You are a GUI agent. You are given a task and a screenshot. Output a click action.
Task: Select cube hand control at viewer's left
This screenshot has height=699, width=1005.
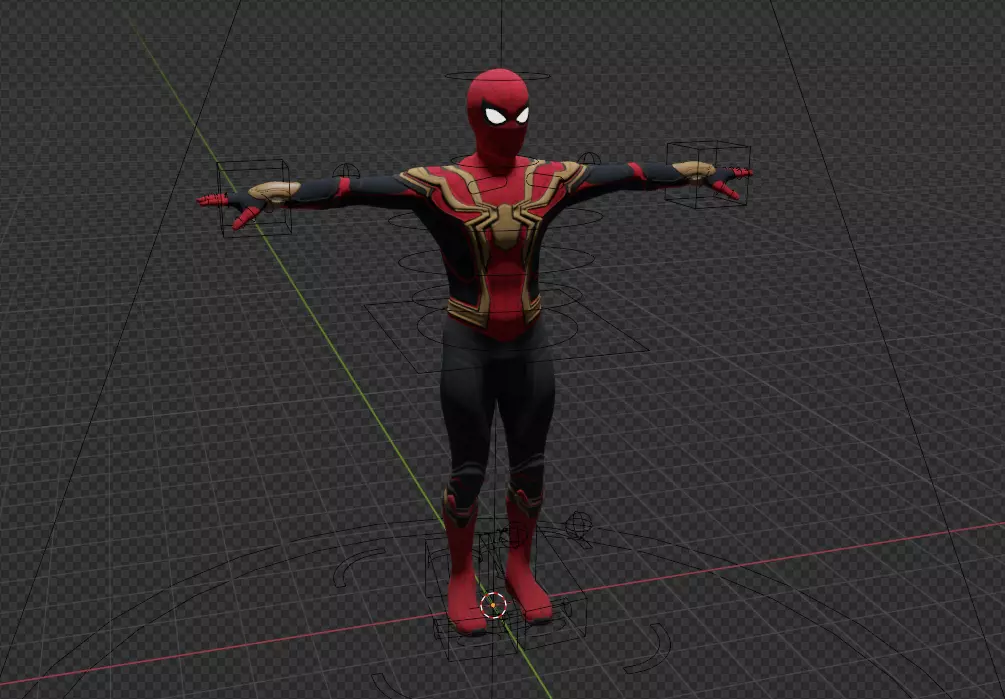pos(254,198)
